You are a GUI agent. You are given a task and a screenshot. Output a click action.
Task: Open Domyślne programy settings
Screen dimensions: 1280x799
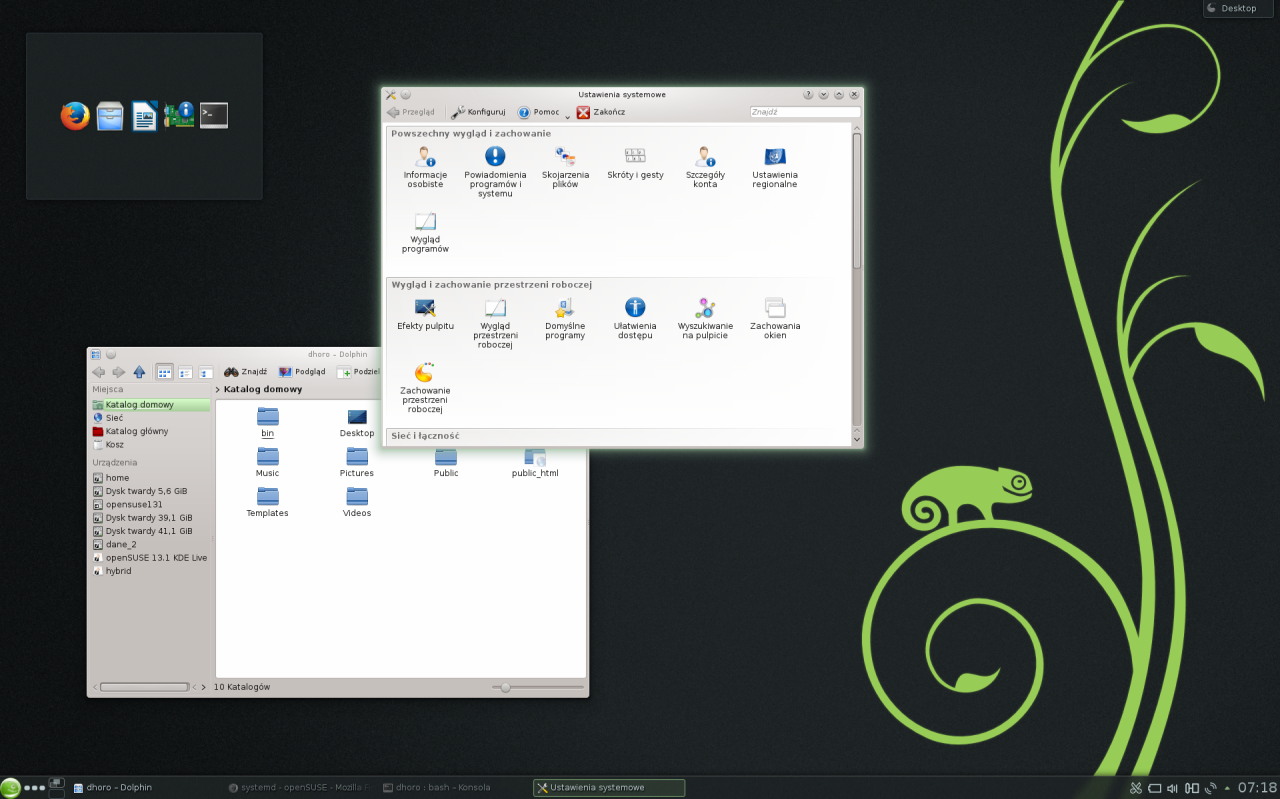(565, 319)
